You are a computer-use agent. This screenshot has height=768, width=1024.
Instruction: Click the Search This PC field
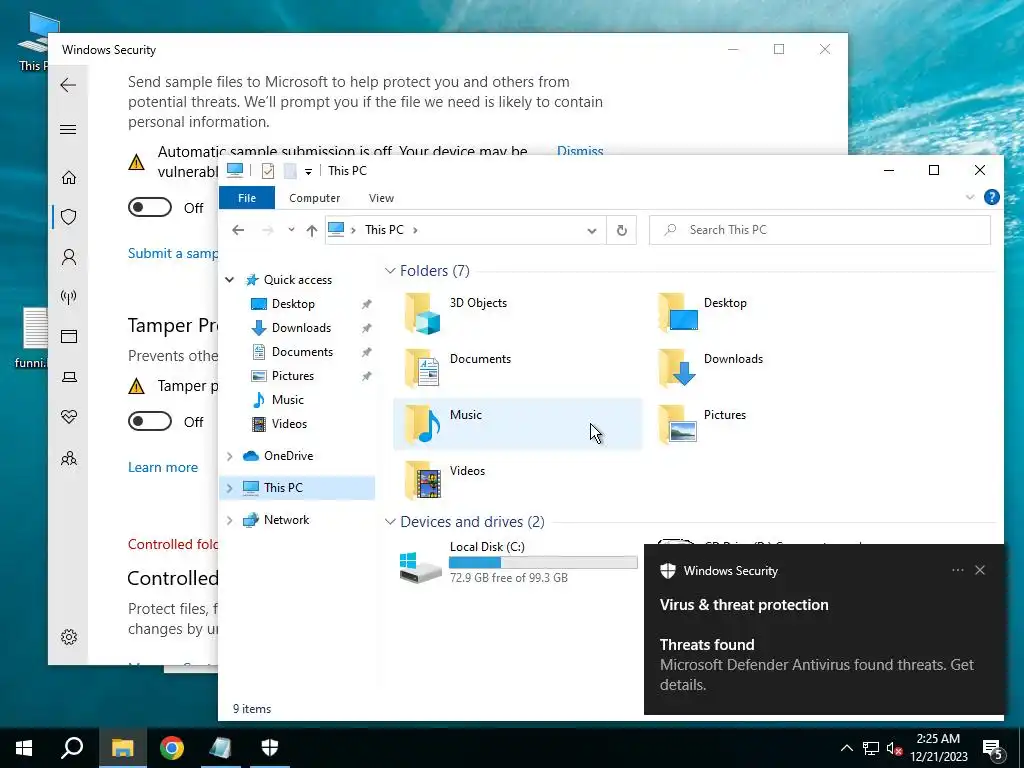click(820, 230)
